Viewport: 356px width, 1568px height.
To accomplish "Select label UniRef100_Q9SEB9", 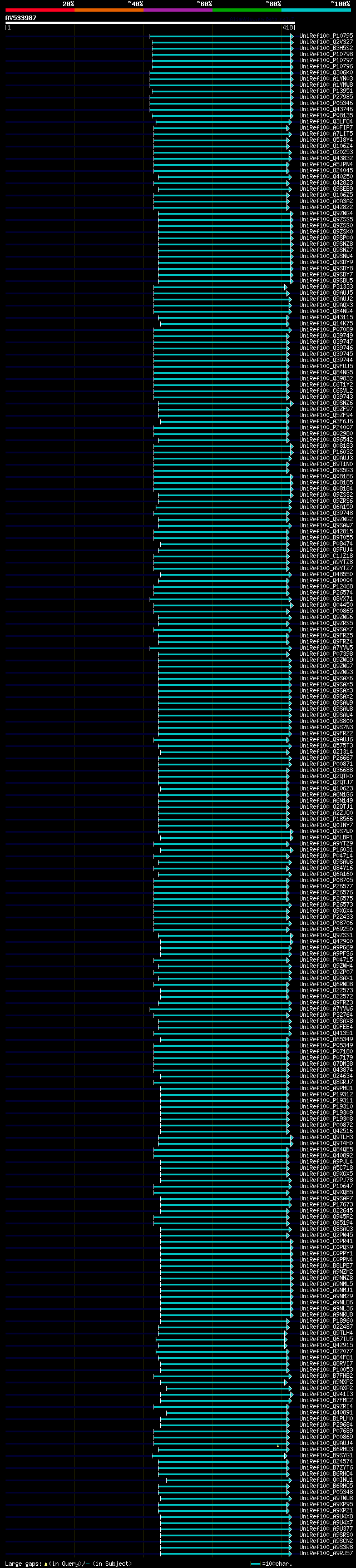I will (x=325, y=189).
